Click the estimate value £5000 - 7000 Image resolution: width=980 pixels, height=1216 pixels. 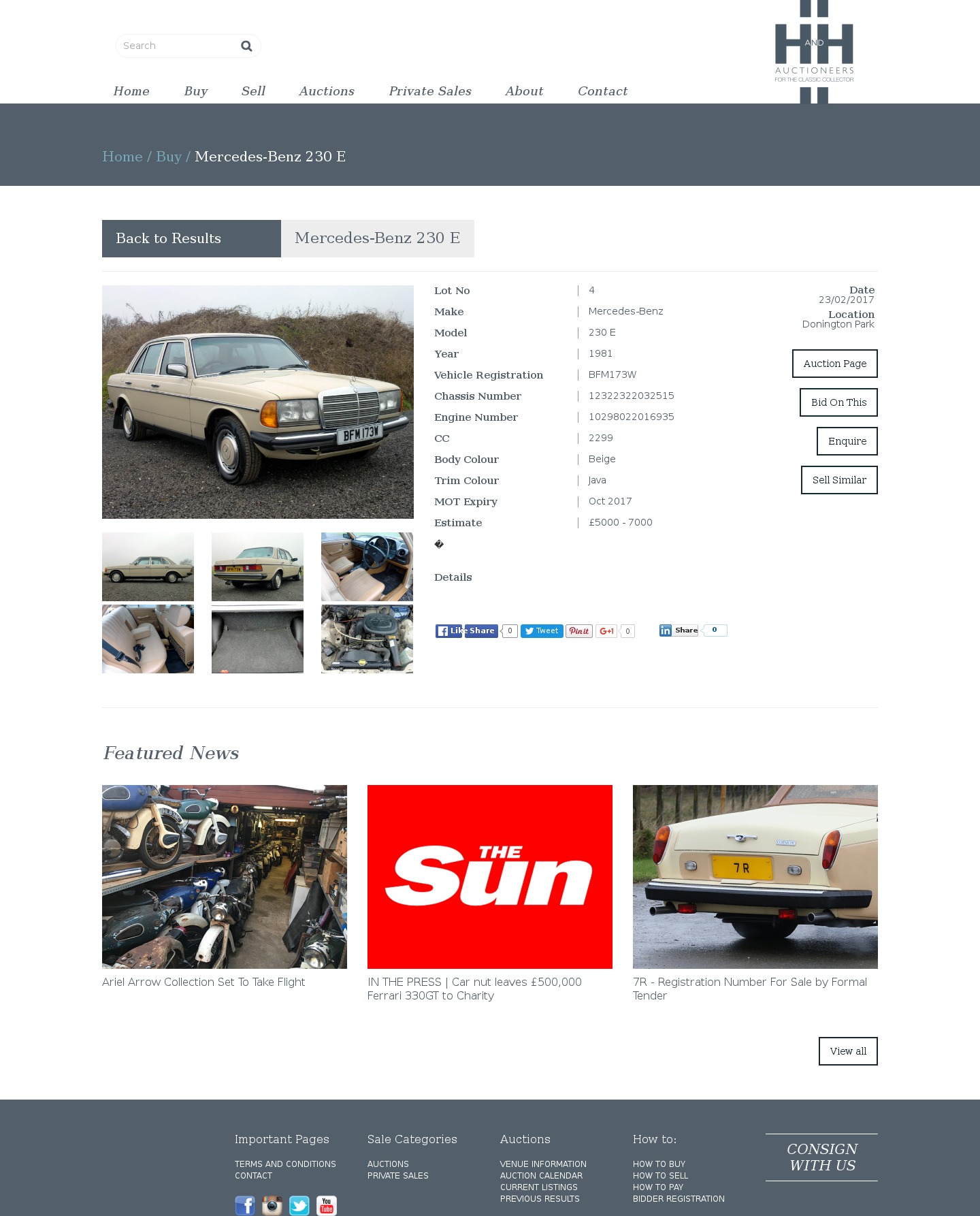tap(621, 522)
